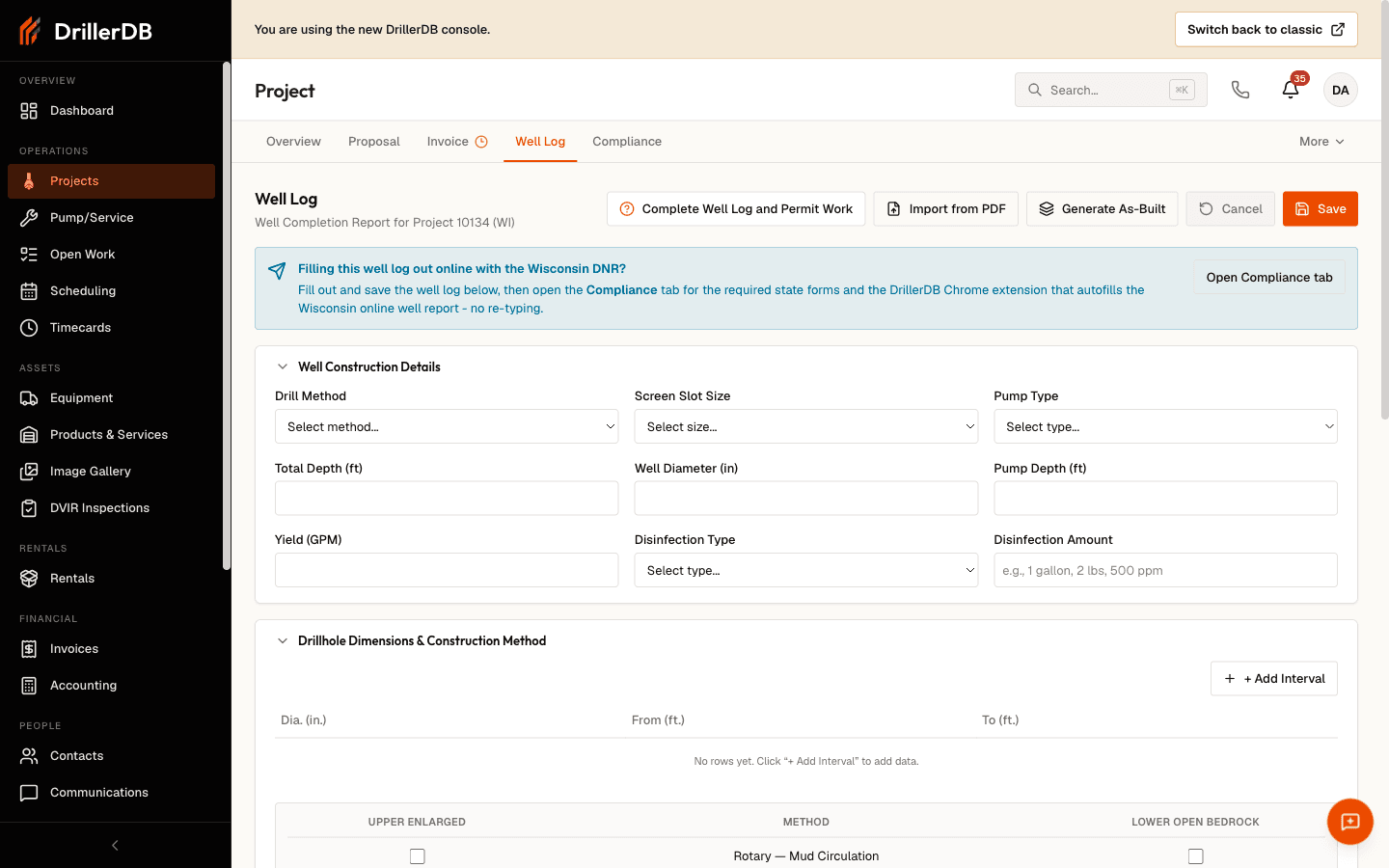Open the Drill Method dropdown
The image size is (1389, 868).
(x=447, y=426)
